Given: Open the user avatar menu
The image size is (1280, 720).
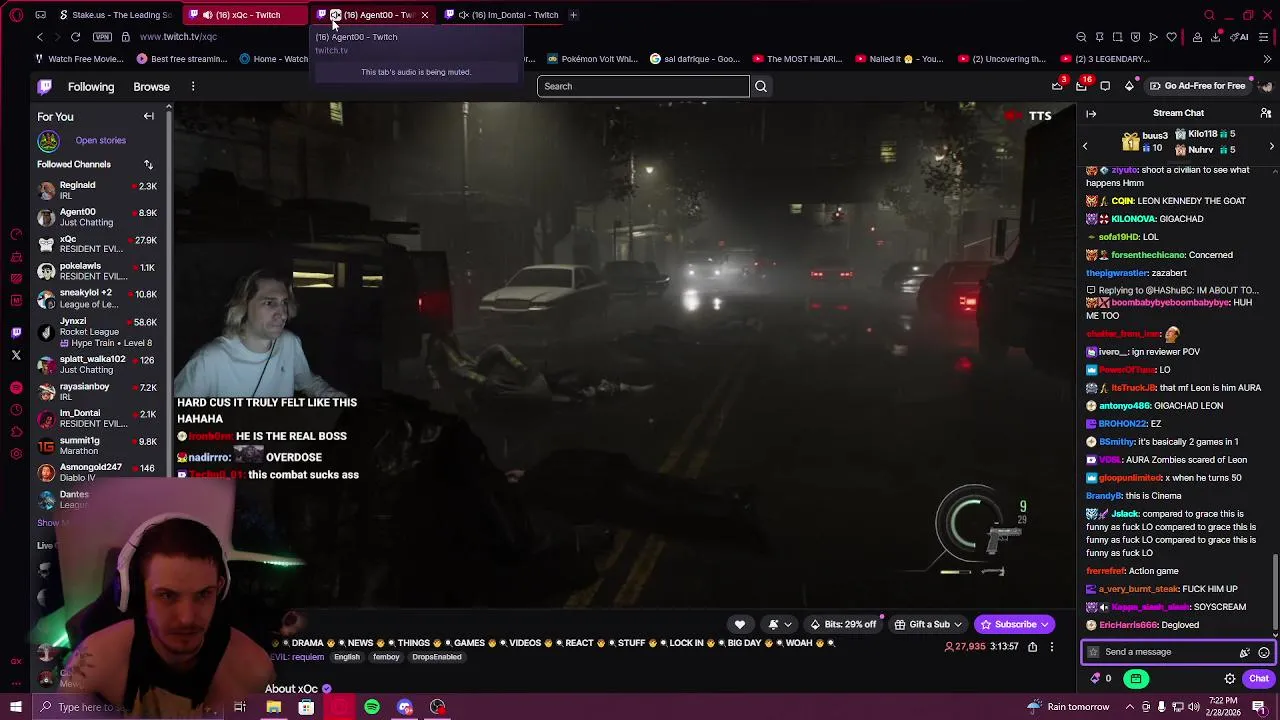Looking at the screenshot, I should click(x=1266, y=86).
